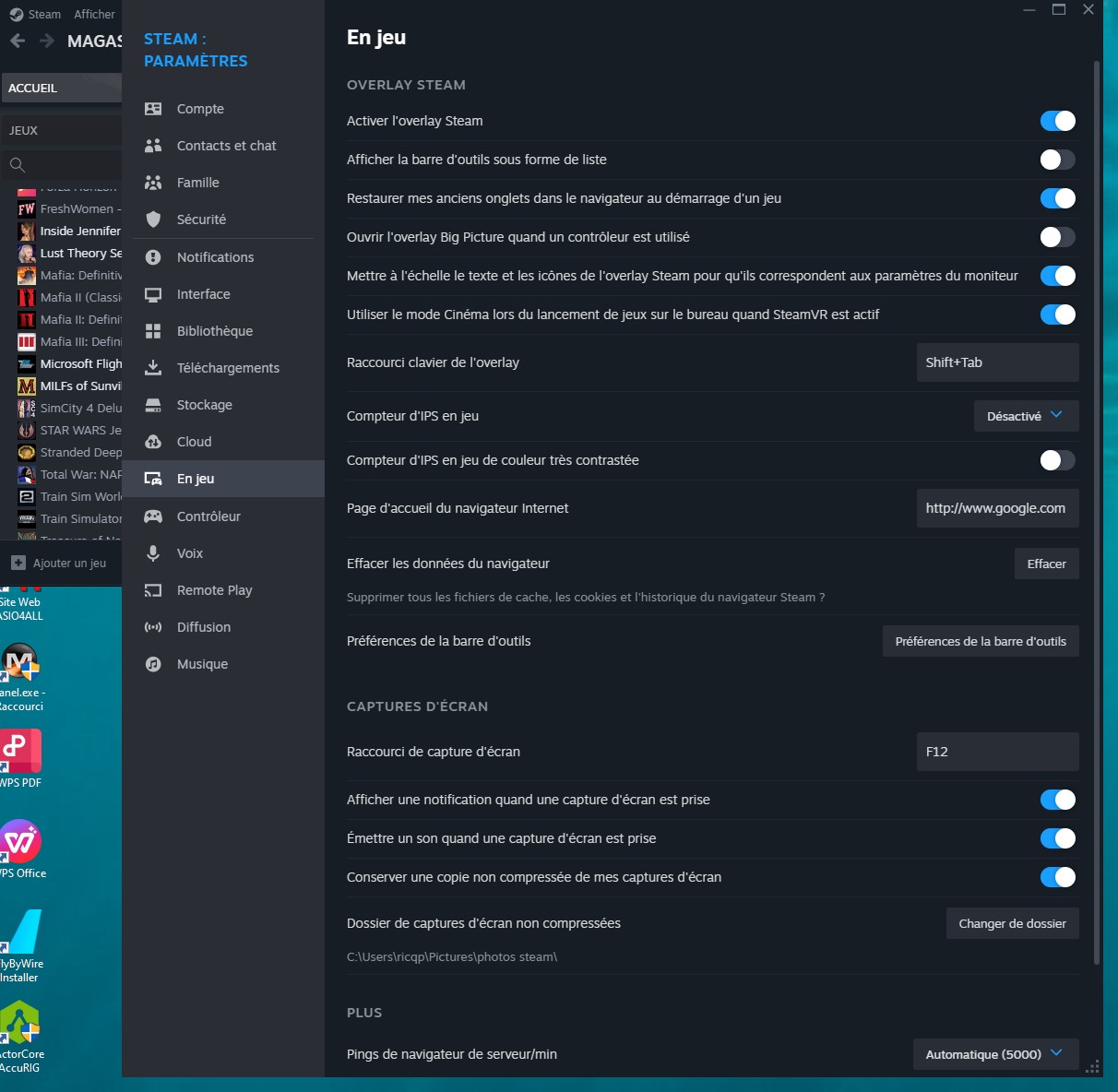1118x1092 pixels.
Task: Select the ACCUEIL tab in library
Action: 61,88
